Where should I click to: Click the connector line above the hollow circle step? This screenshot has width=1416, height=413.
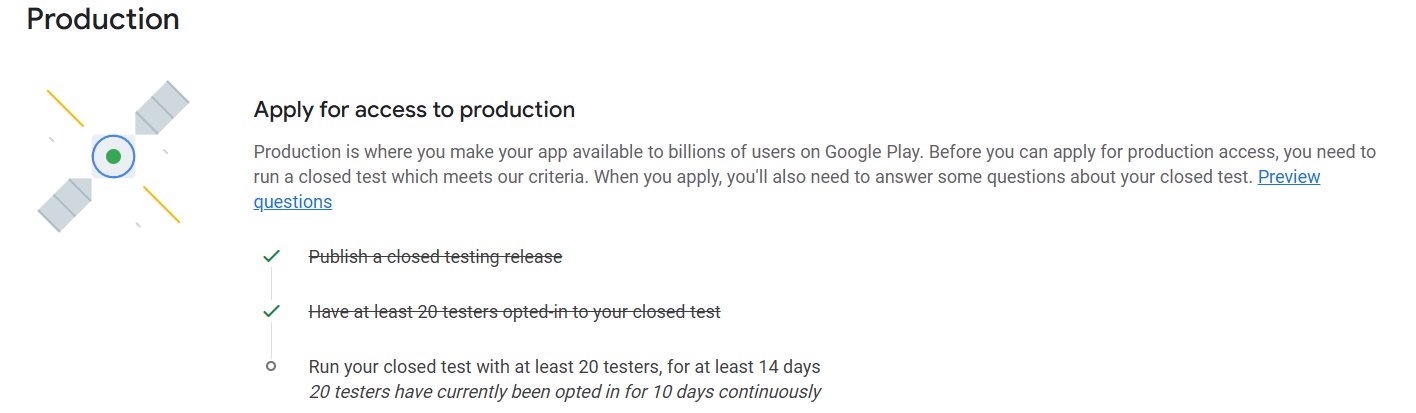(x=271, y=339)
